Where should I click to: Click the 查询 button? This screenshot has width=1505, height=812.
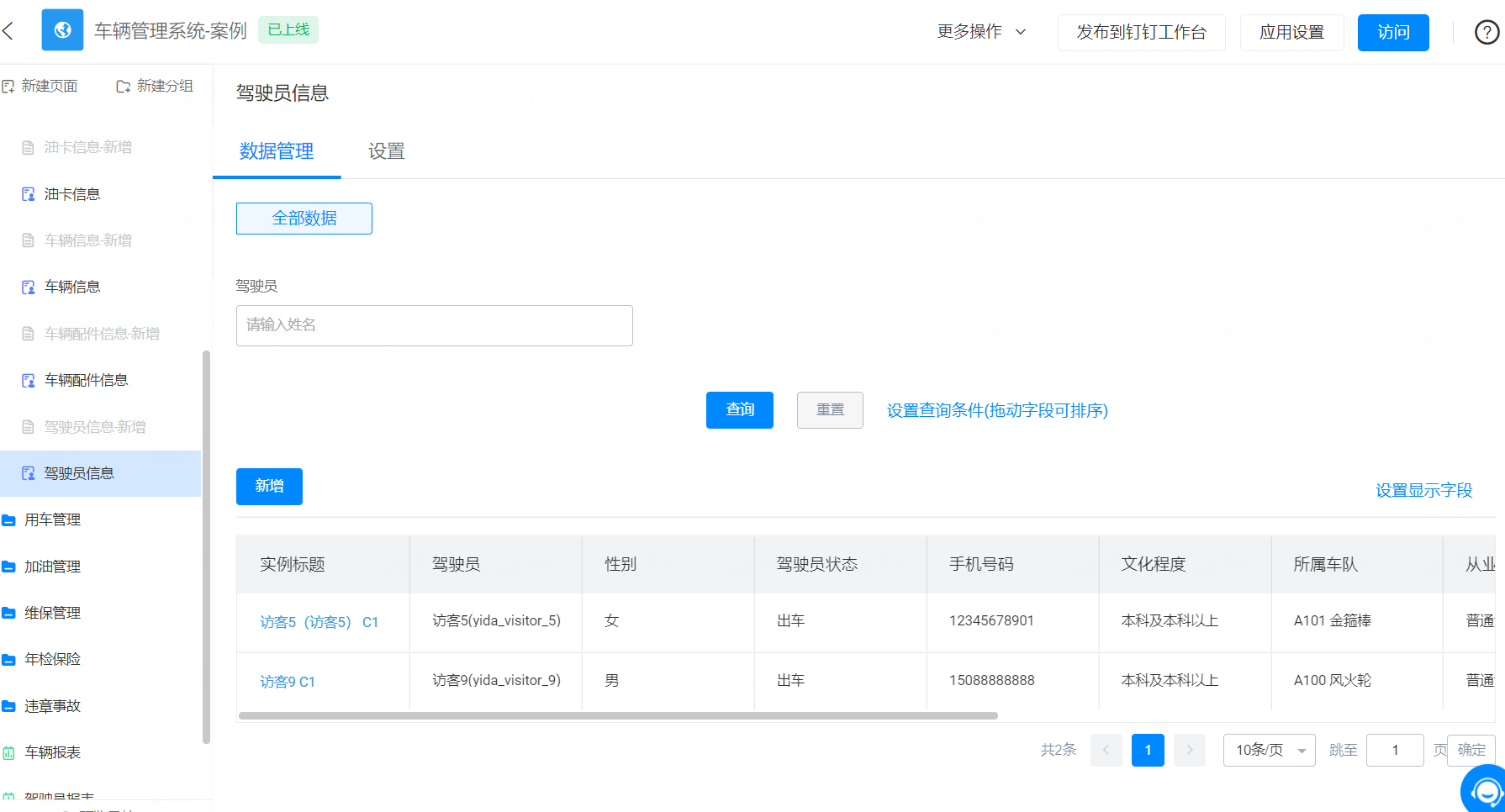tap(740, 410)
